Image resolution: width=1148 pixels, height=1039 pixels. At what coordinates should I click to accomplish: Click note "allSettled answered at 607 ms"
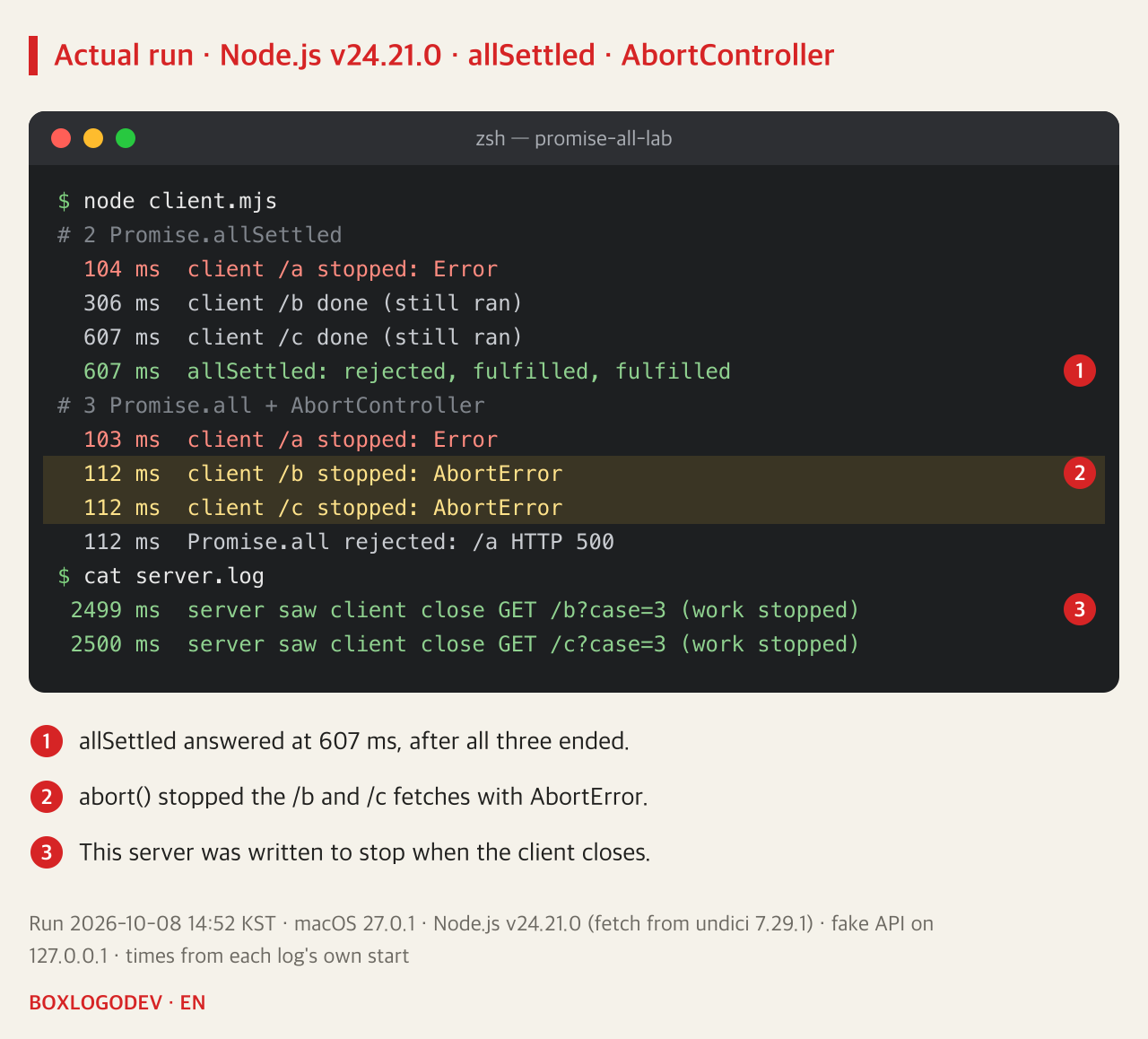coord(354,742)
